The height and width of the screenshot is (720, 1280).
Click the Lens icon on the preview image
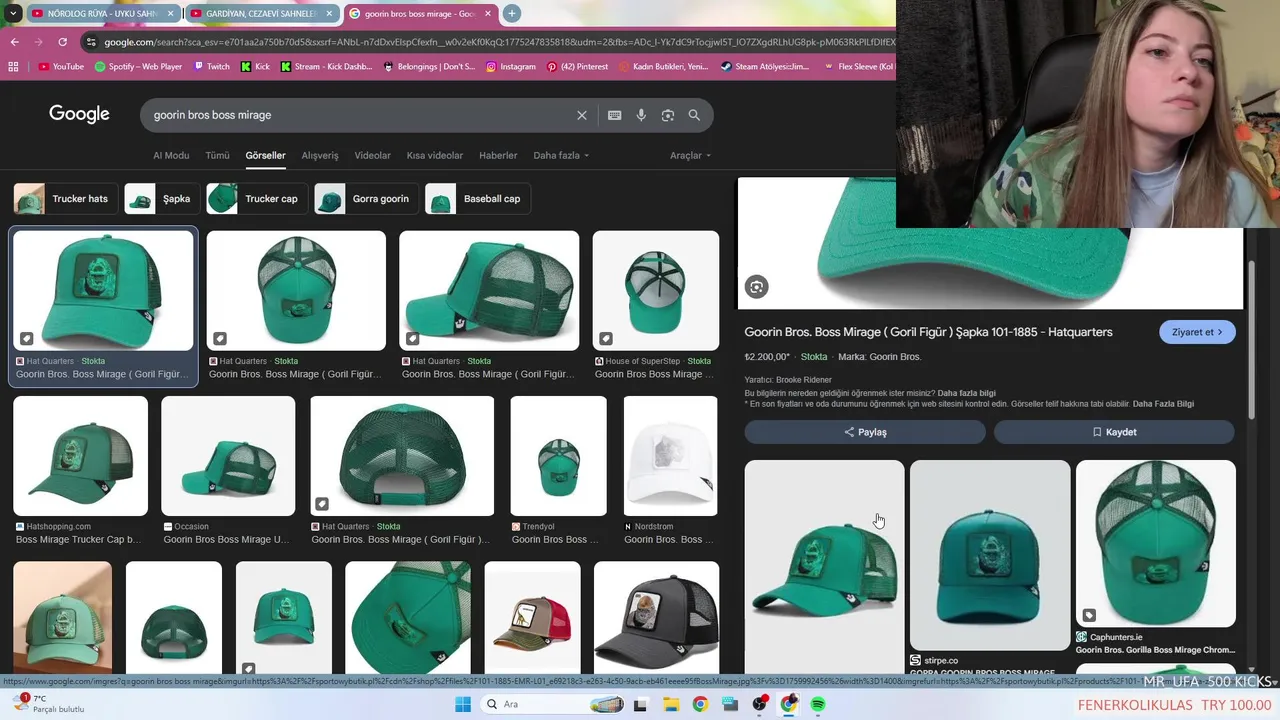click(x=756, y=287)
